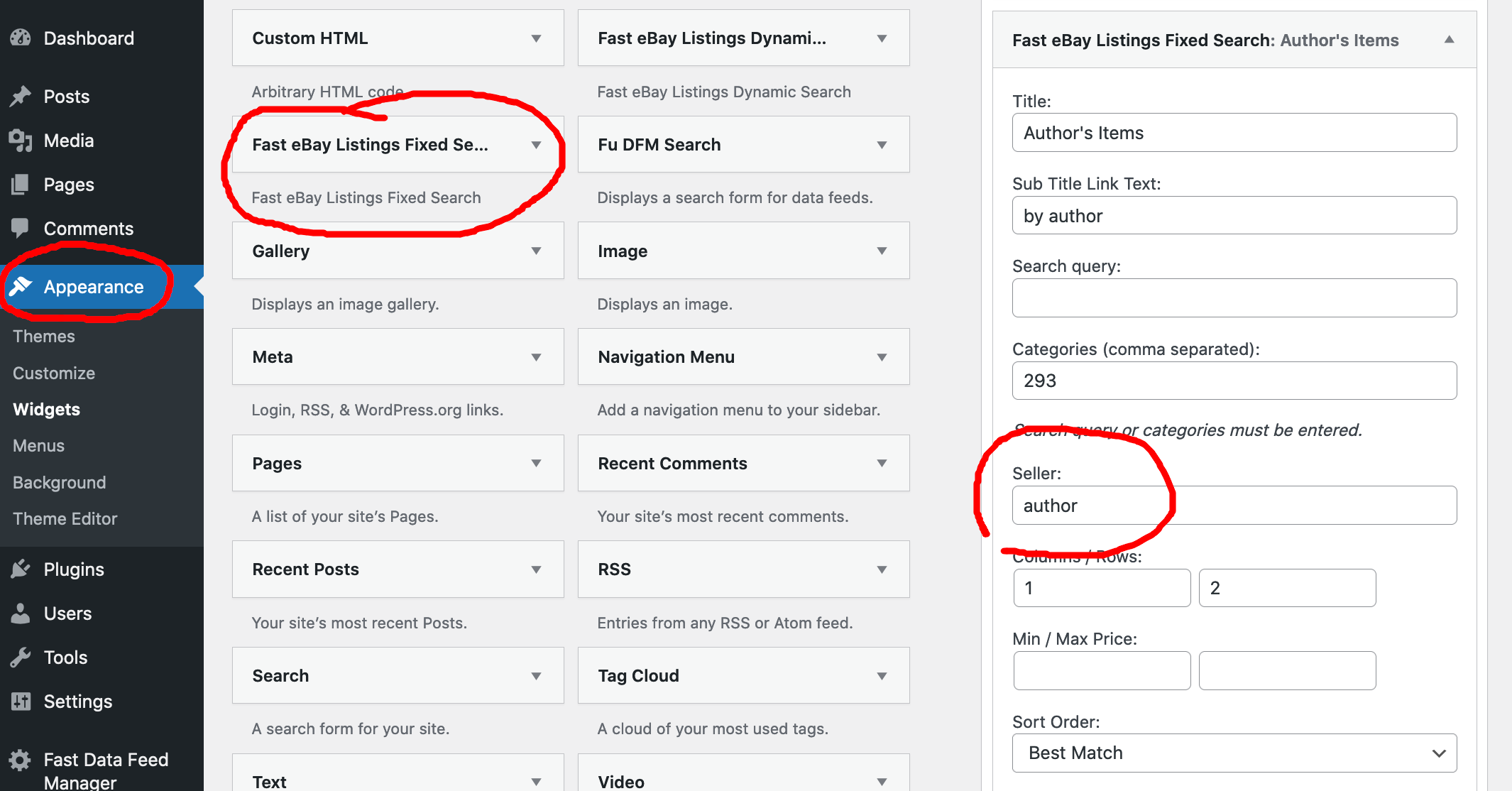Image resolution: width=1512 pixels, height=791 pixels.
Task: Open the Customize submenu link
Action: 54,373
